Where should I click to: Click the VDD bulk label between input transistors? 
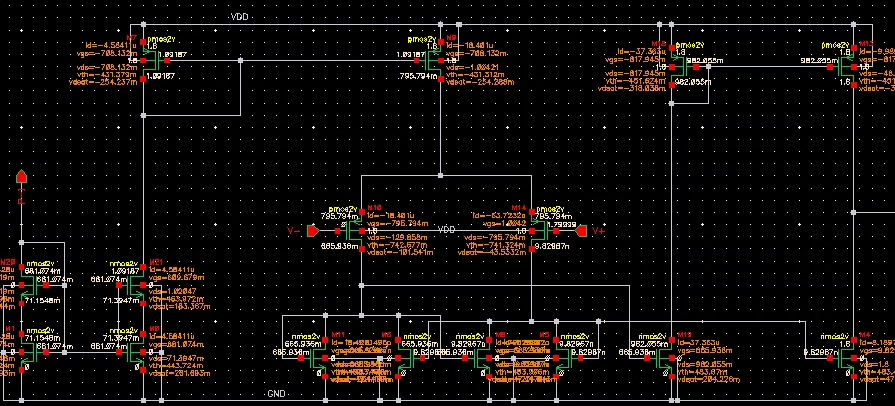click(x=446, y=230)
